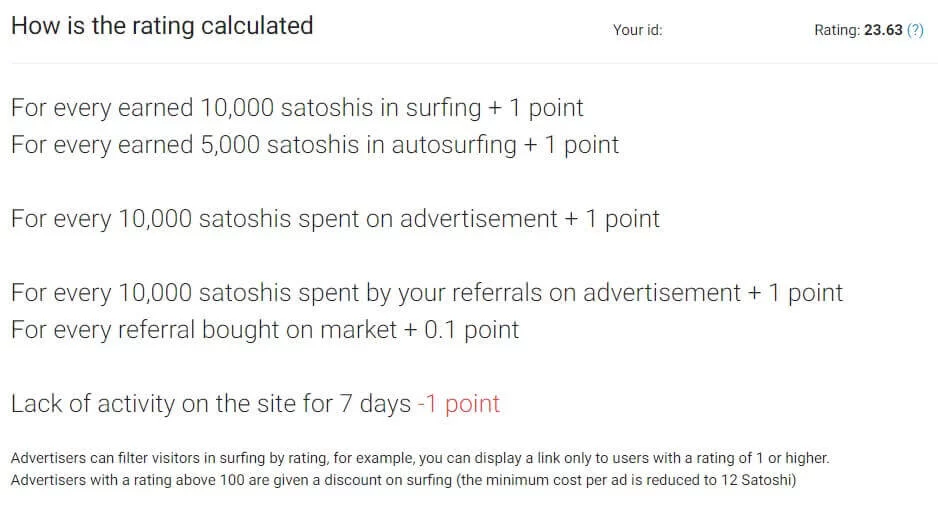
Task: Click the red '-1 point' text
Action: coord(459,404)
